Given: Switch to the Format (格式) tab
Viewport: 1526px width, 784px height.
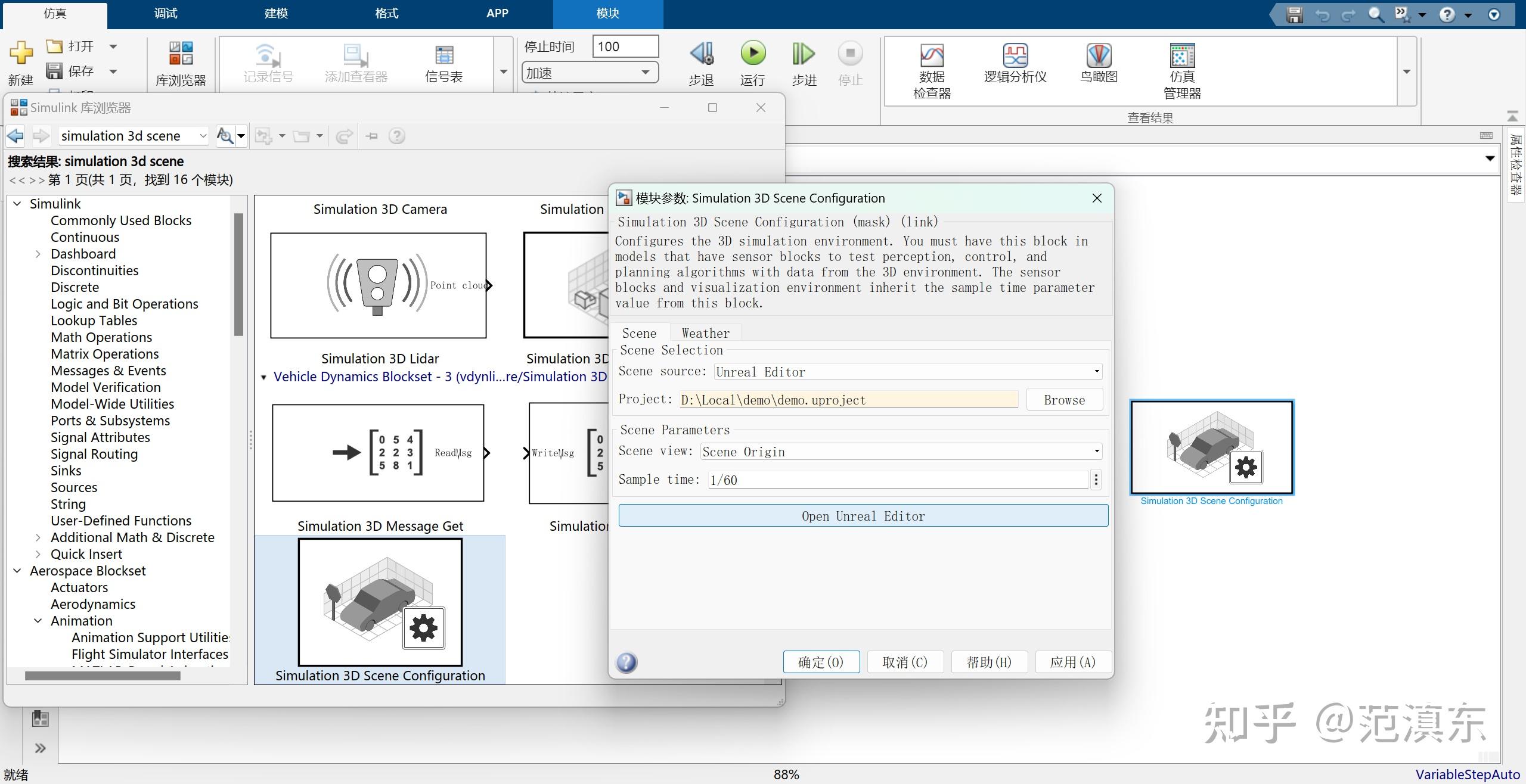Looking at the screenshot, I should pos(386,14).
